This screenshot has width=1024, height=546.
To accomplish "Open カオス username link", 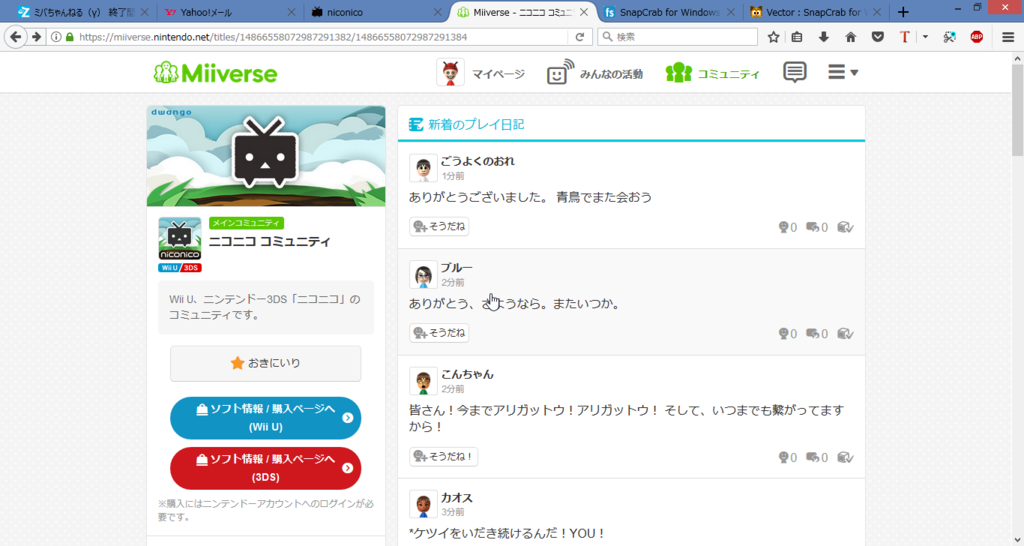I will [456, 498].
